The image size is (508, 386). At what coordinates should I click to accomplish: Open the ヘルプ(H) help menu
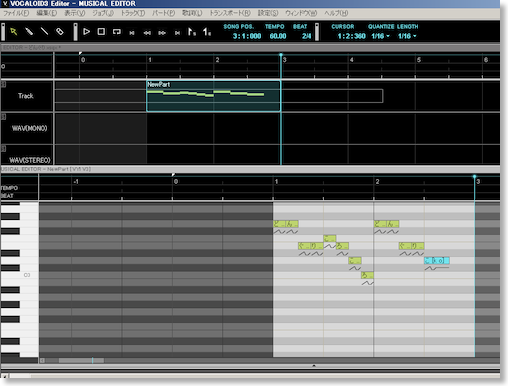(336, 13)
